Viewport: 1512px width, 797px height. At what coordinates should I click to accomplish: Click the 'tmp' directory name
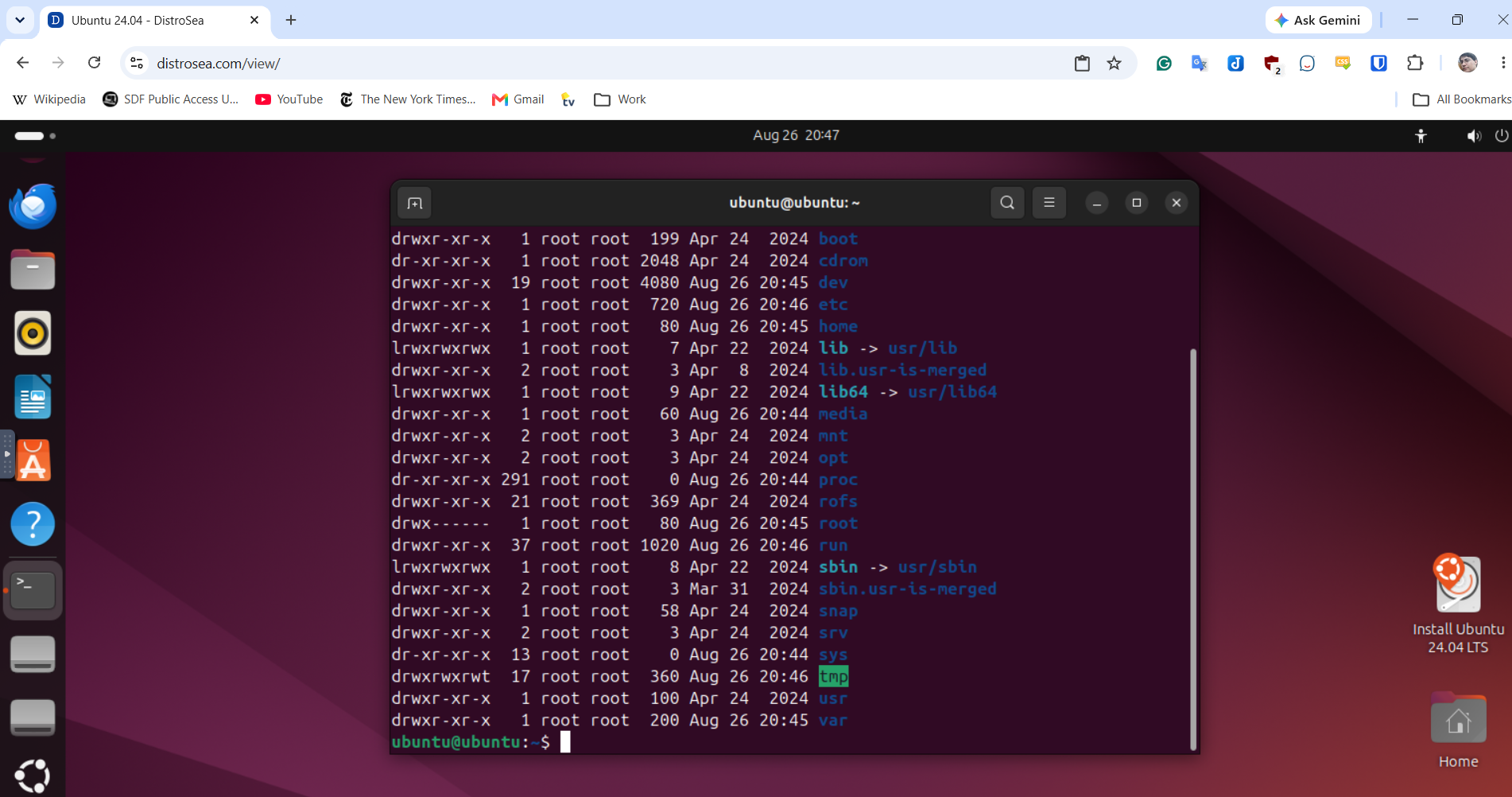pyautogui.click(x=833, y=676)
